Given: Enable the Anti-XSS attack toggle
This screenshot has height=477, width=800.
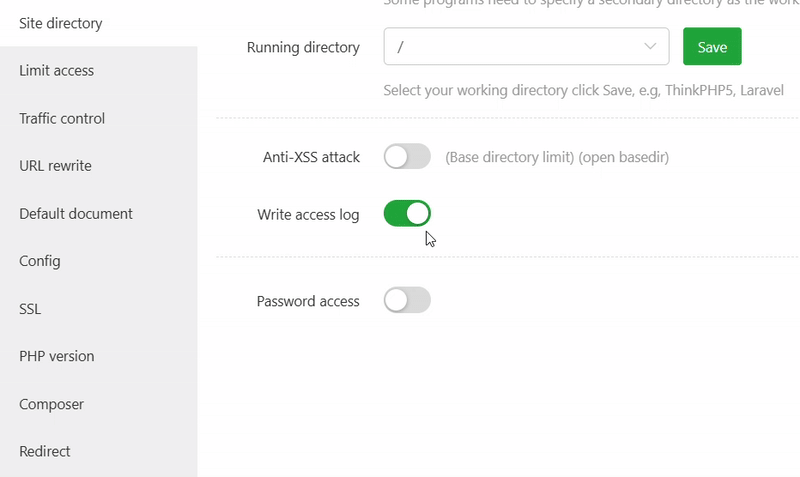Looking at the screenshot, I should click(407, 157).
